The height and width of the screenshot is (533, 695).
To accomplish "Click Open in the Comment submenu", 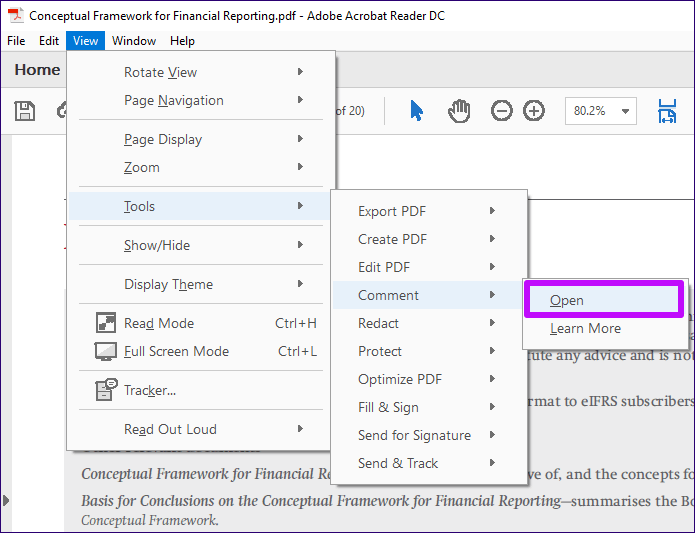I will tap(603, 300).
